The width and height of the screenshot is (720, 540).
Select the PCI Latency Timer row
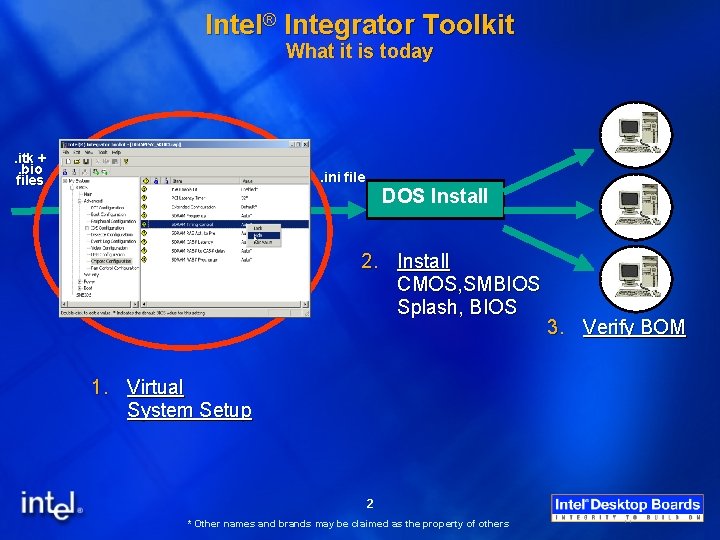(225, 198)
